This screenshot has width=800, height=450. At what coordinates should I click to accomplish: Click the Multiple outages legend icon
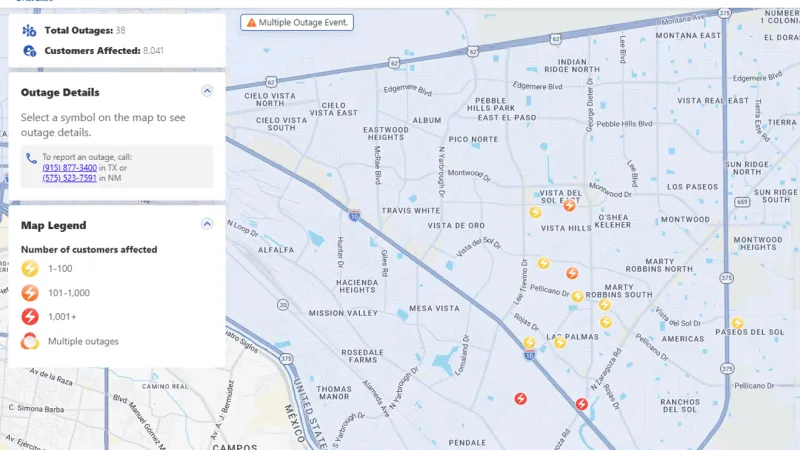(30, 341)
